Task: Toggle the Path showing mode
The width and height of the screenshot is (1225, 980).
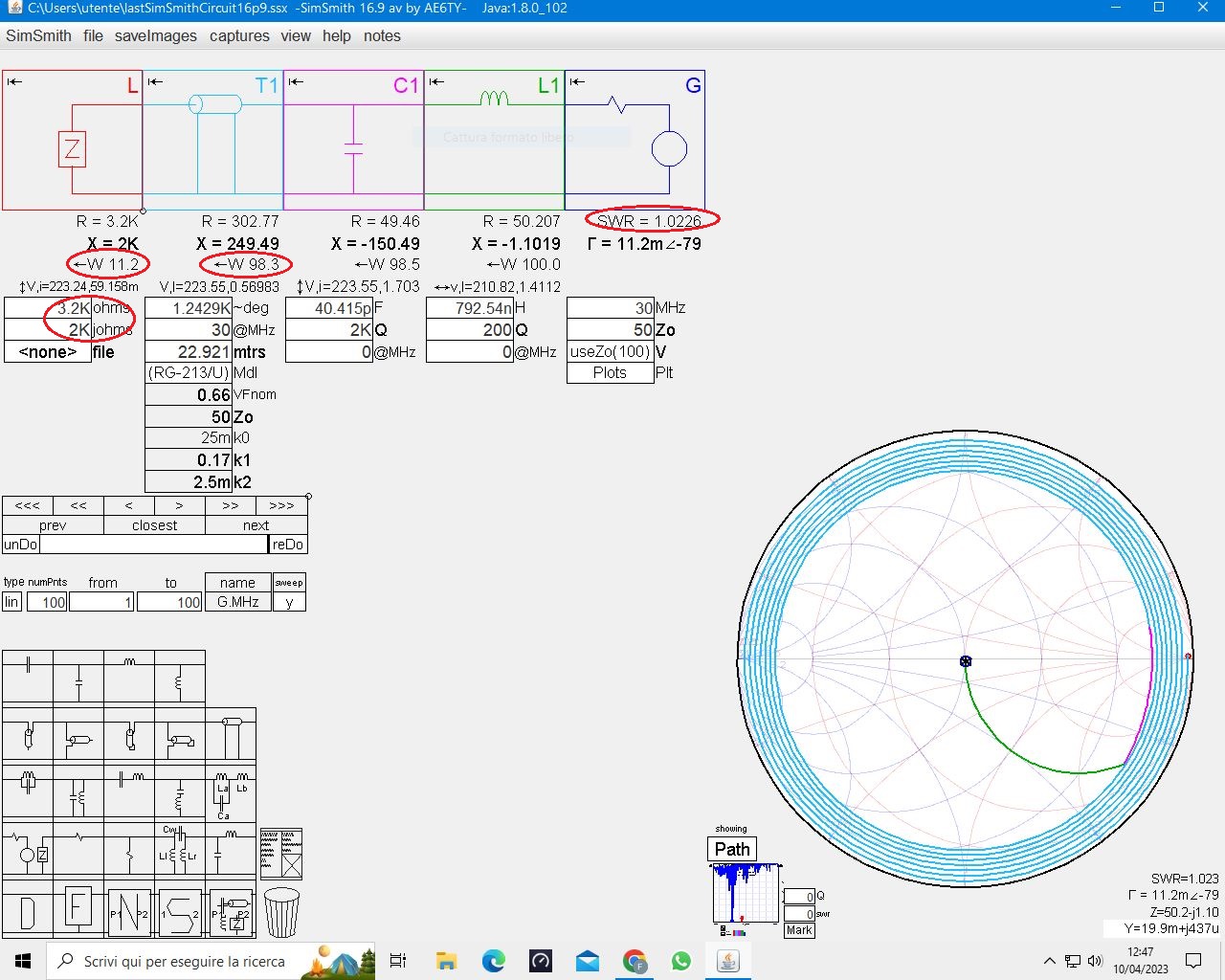Action: pos(732,849)
